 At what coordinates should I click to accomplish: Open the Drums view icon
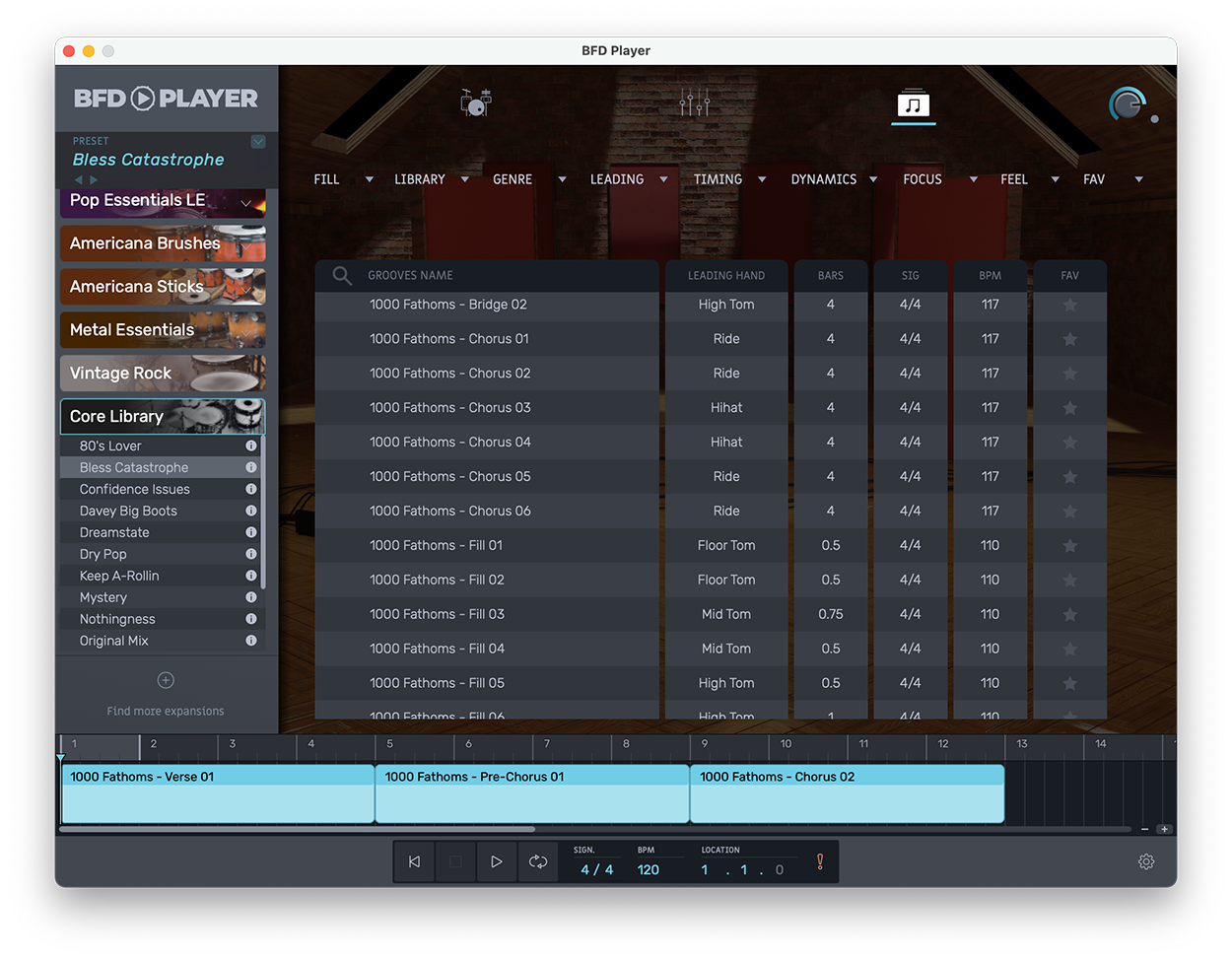[x=476, y=102]
